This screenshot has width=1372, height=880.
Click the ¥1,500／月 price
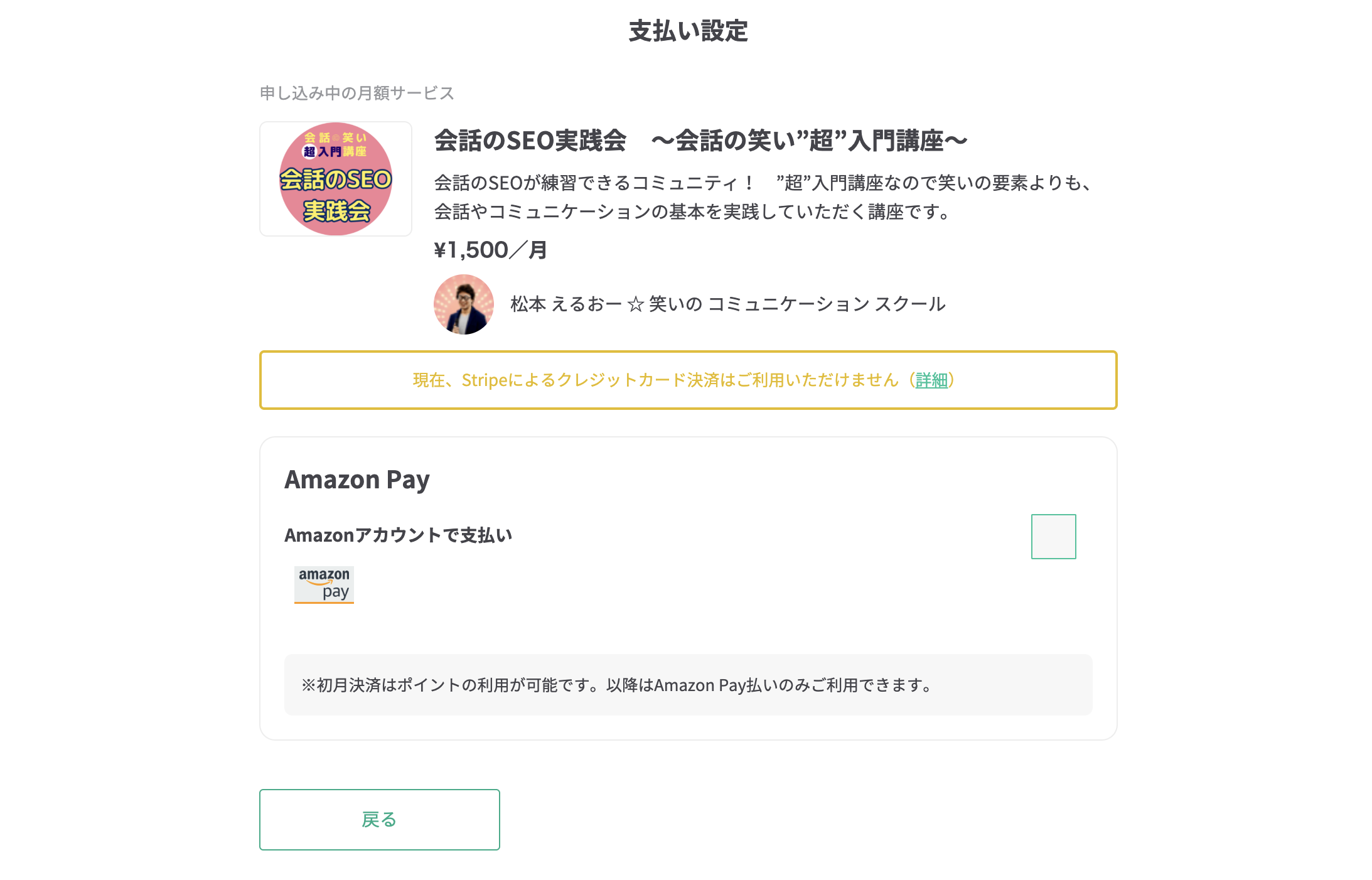click(490, 250)
